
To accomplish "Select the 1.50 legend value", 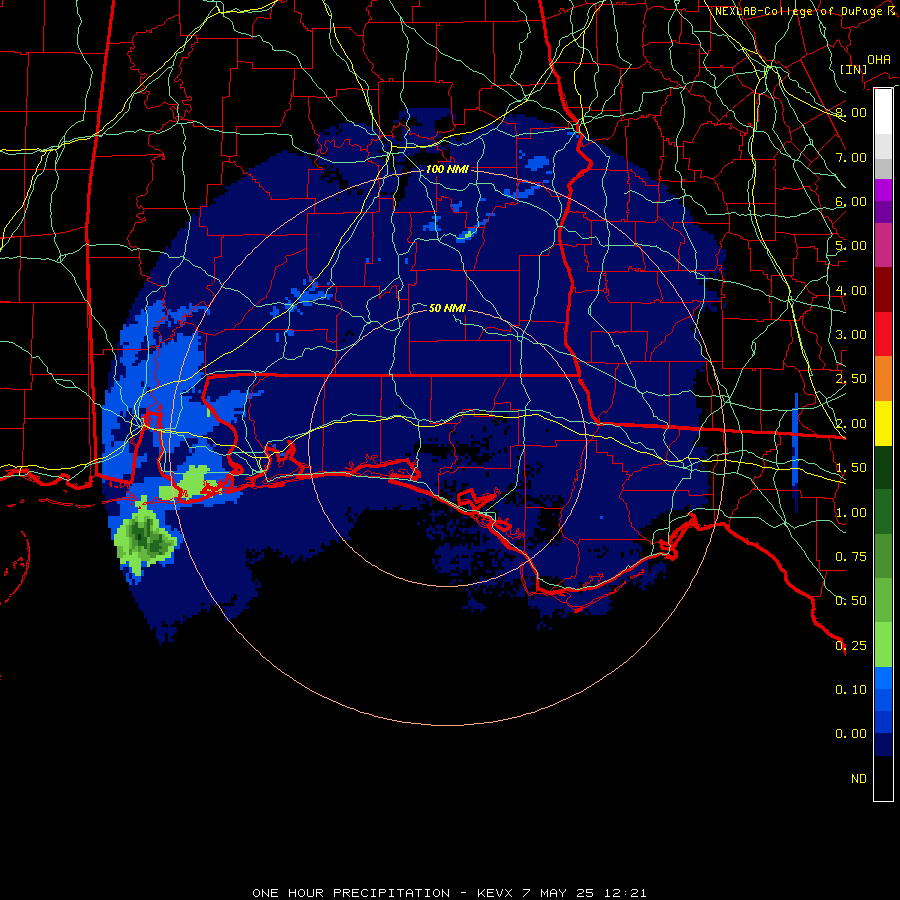I will click(851, 468).
